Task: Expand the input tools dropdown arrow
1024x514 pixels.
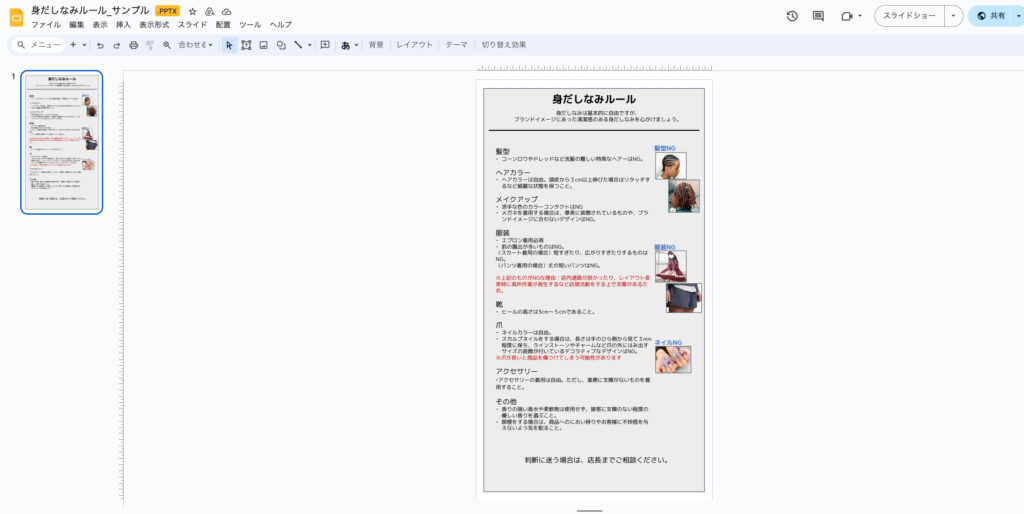Action: tap(357, 45)
